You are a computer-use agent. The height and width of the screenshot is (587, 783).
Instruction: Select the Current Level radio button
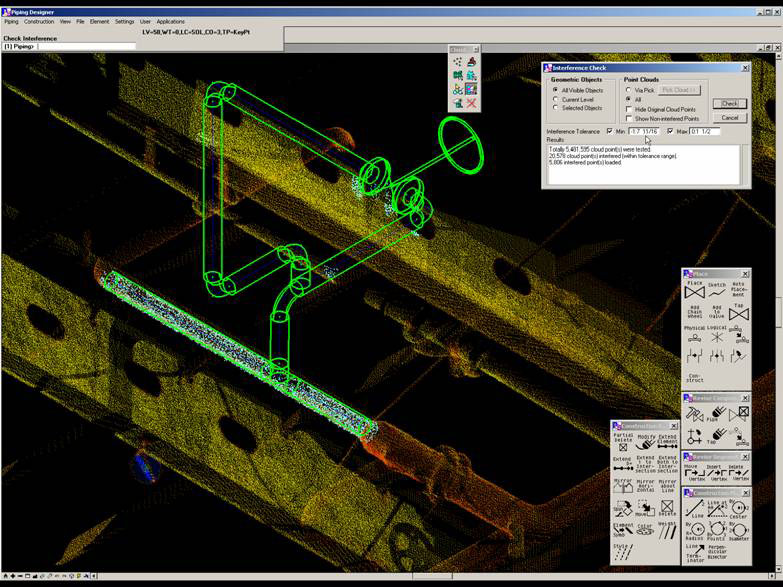556,99
